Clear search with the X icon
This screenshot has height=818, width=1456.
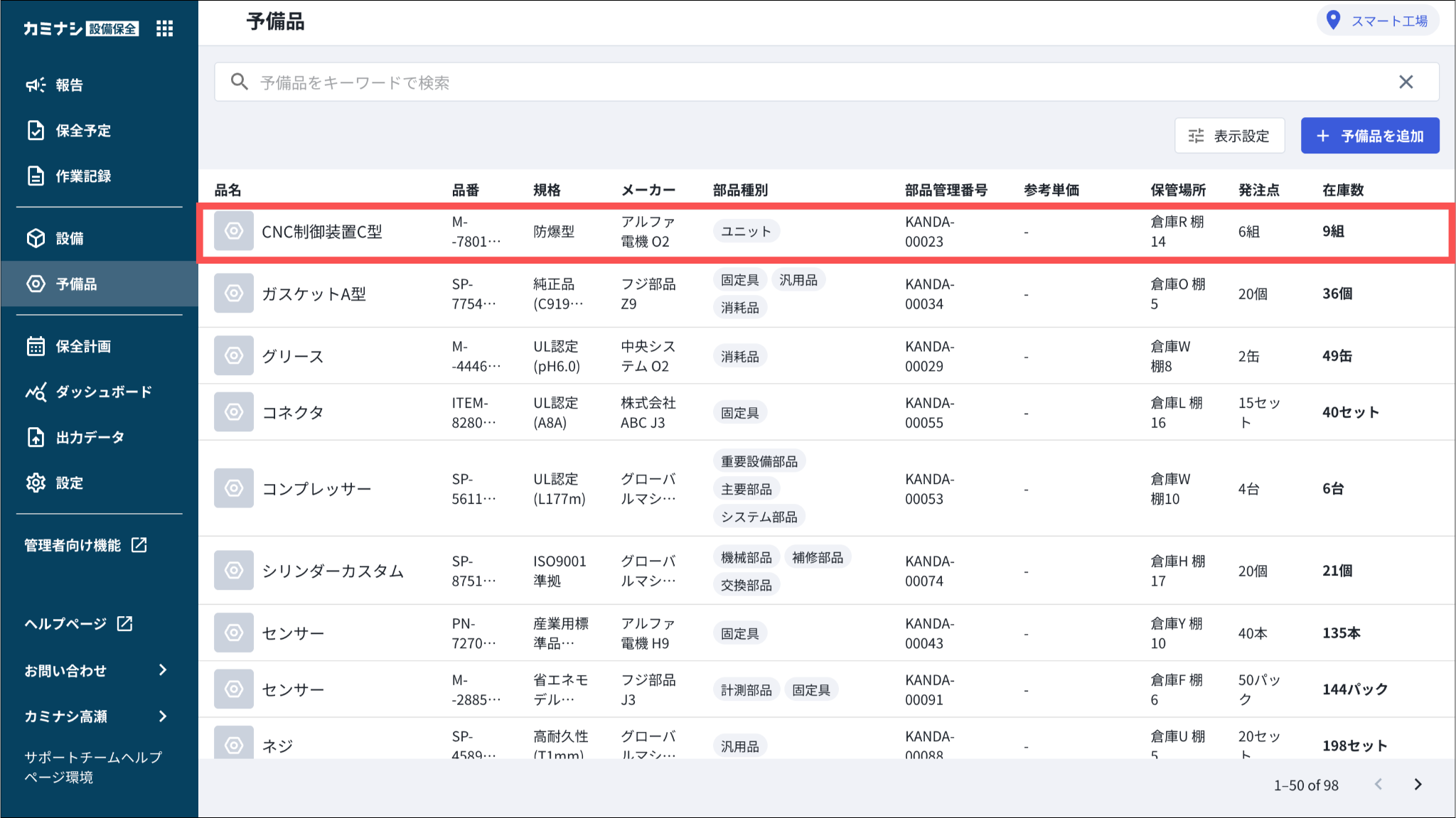click(1406, 82)
